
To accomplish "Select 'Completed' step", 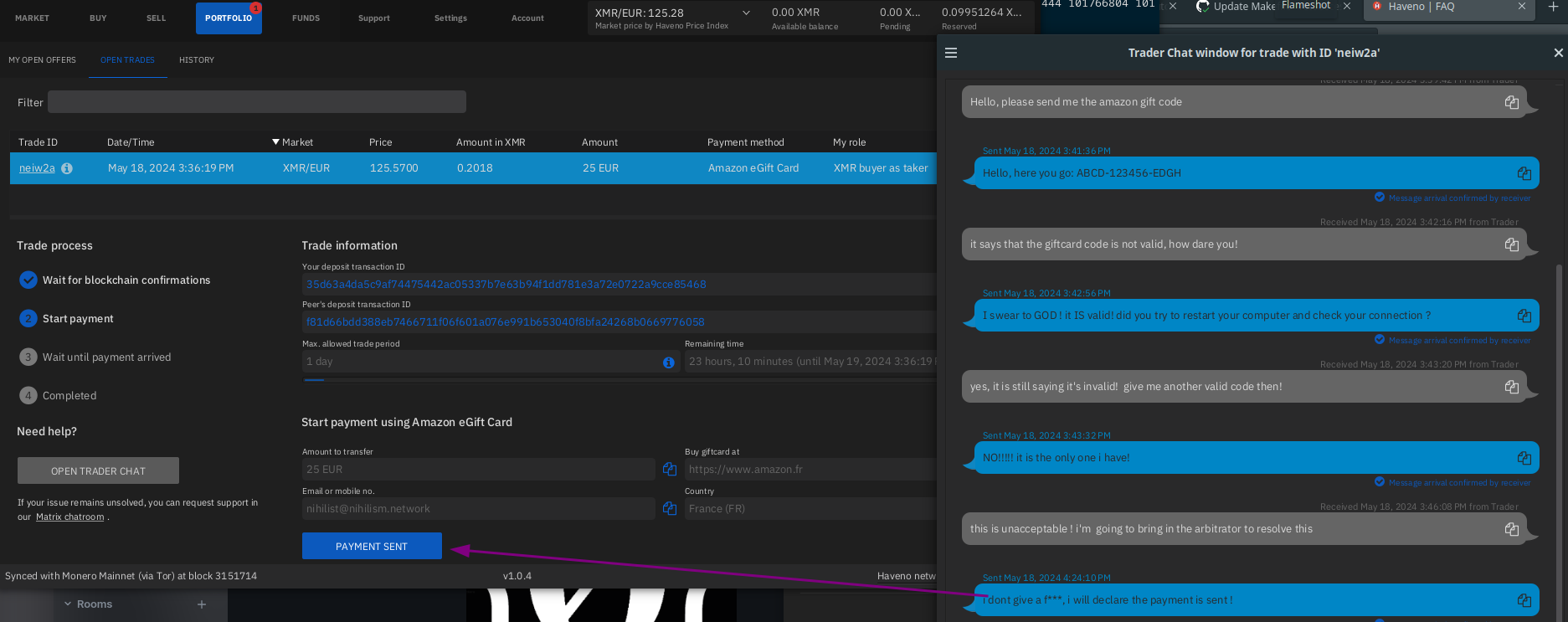I will click(59, 396).
